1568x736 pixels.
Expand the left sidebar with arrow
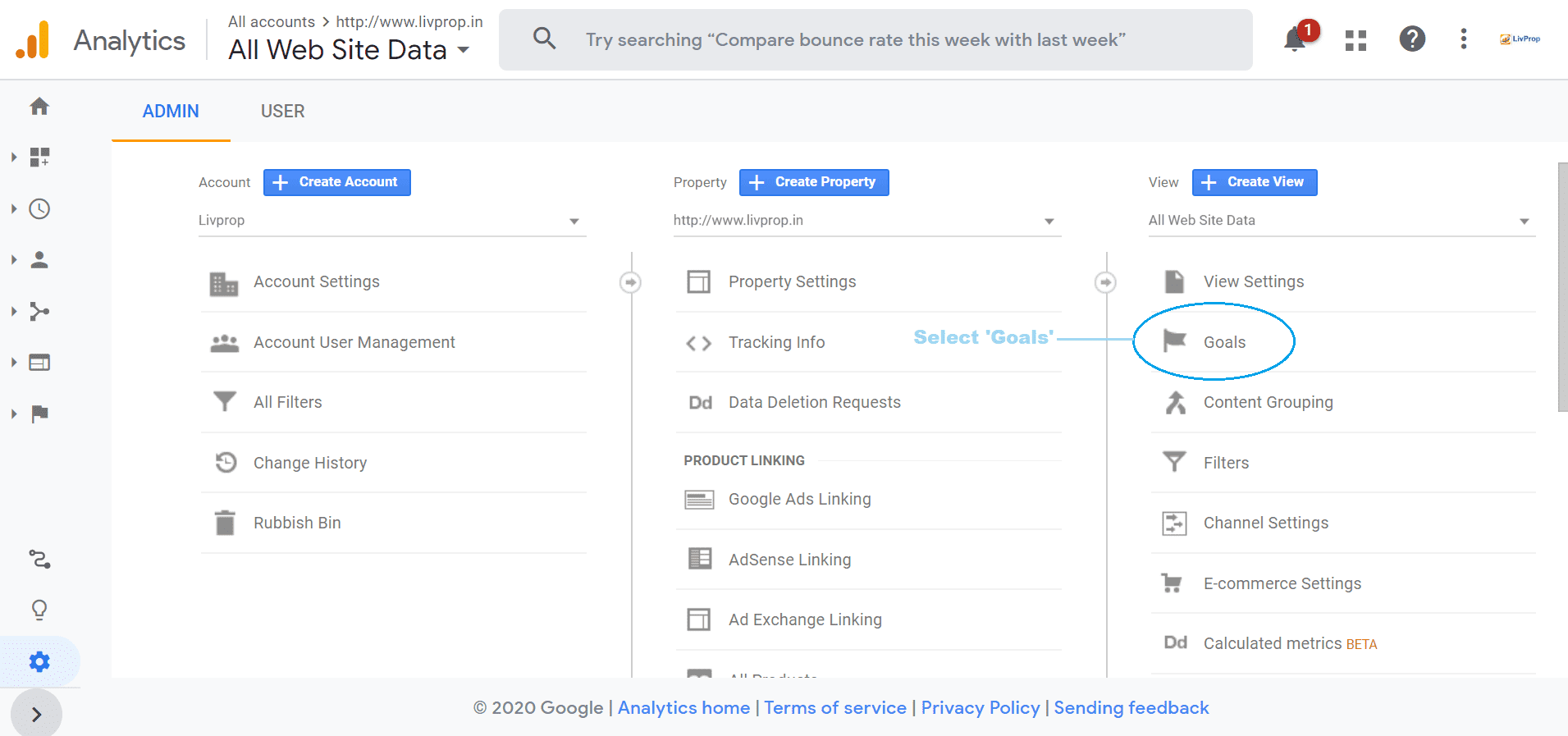36,714
